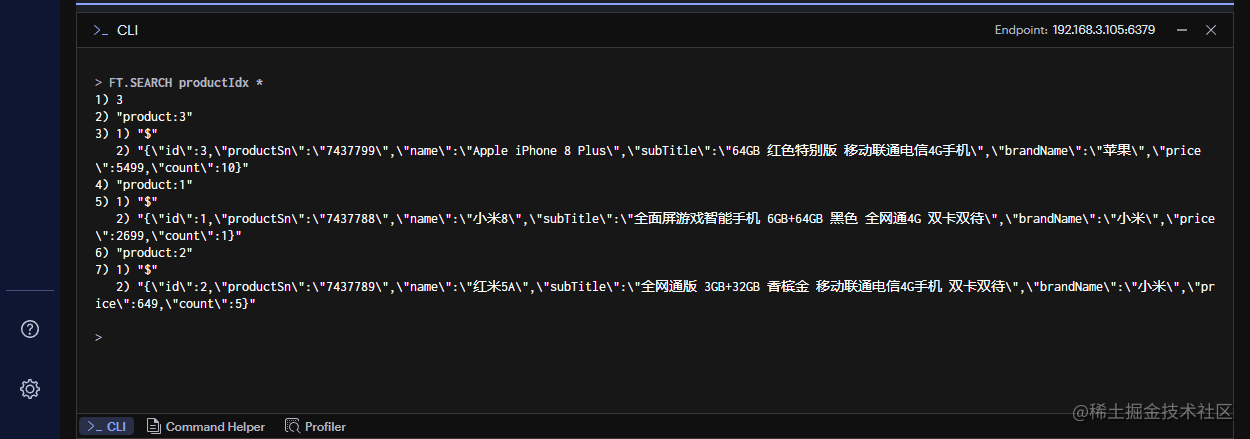Screen dimensions: 1250x439
Task: Click the CLI prompt icon in panel header
Action: [100, 30]
